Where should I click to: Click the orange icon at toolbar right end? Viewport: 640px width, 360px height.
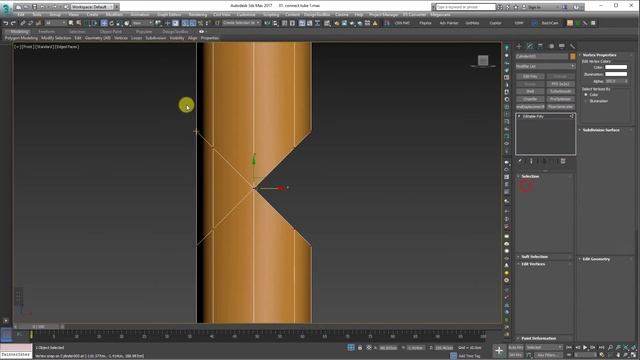click(570, 23)
